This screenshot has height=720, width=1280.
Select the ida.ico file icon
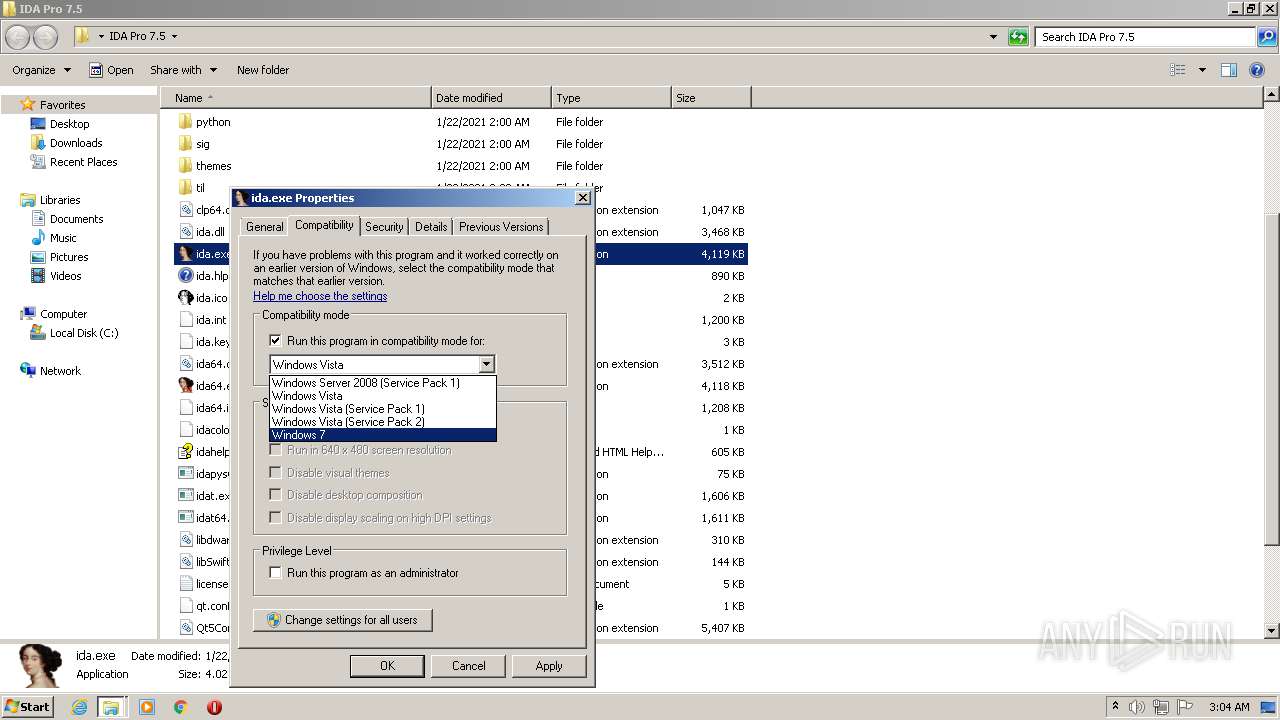pyautogui.click(x=185, y=298)
